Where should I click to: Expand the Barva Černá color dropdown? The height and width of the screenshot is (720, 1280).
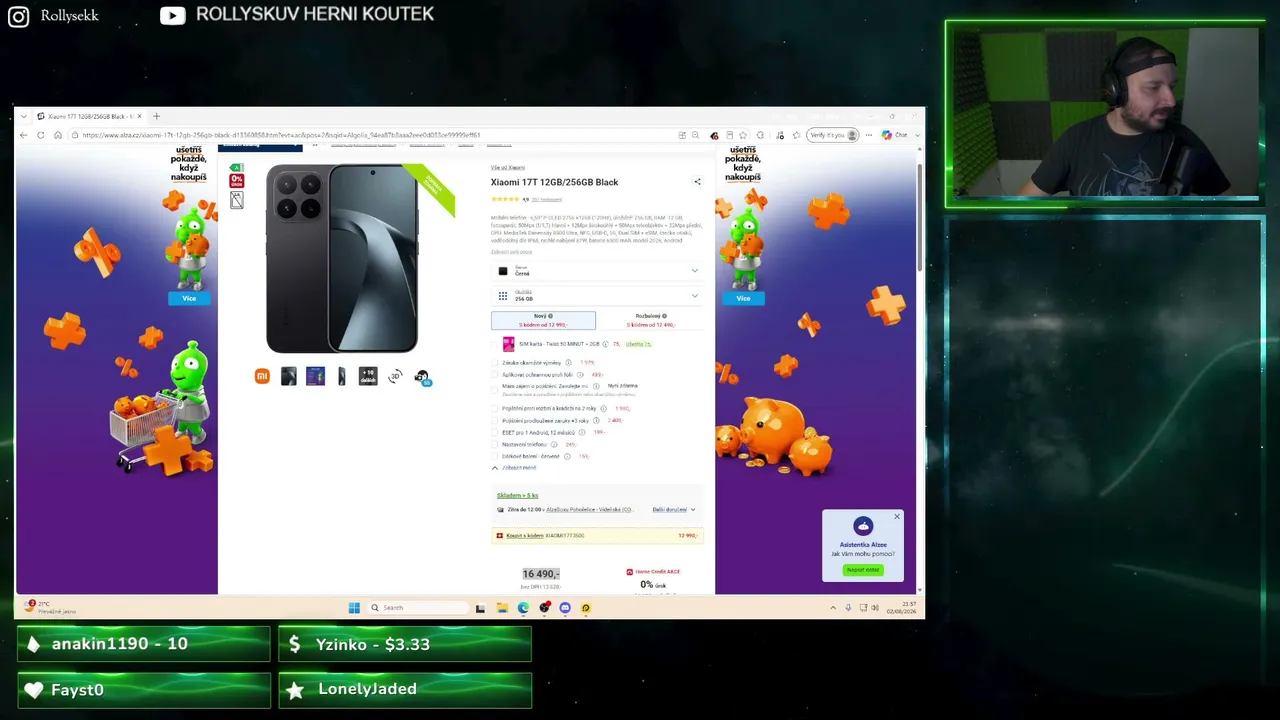pyautogui.click(x=597, y=271)
